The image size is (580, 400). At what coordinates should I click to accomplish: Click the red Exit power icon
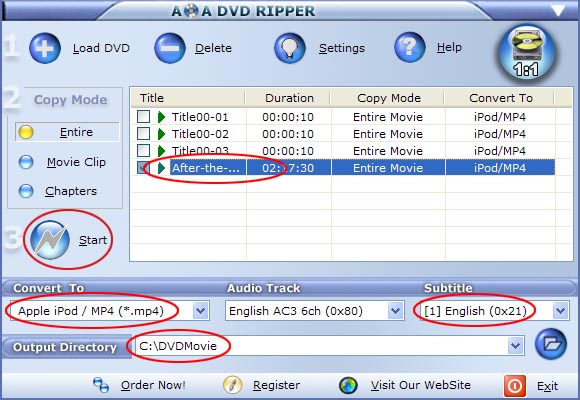515,386
